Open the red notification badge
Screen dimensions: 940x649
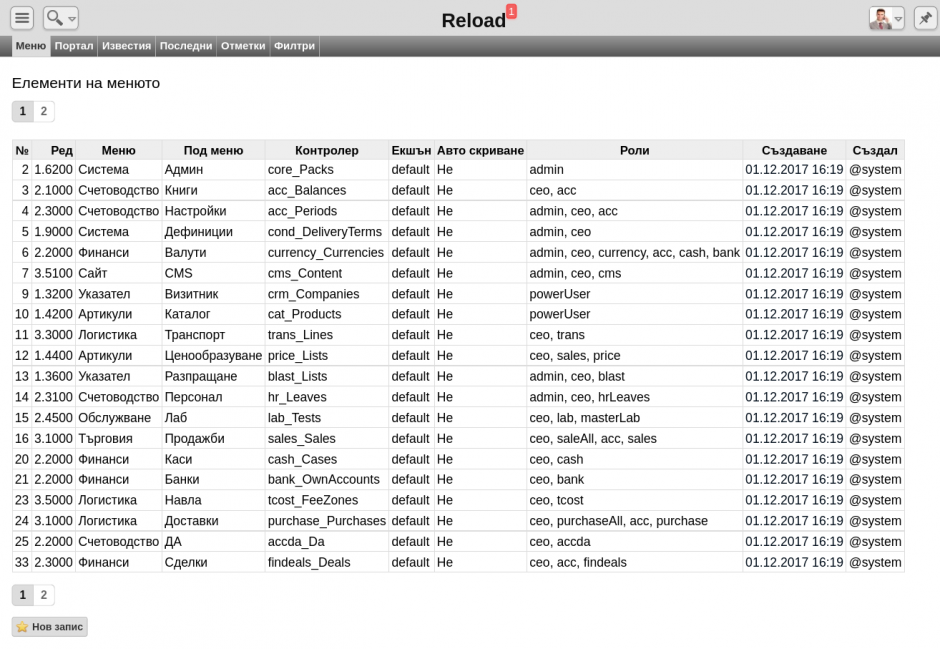511,11
